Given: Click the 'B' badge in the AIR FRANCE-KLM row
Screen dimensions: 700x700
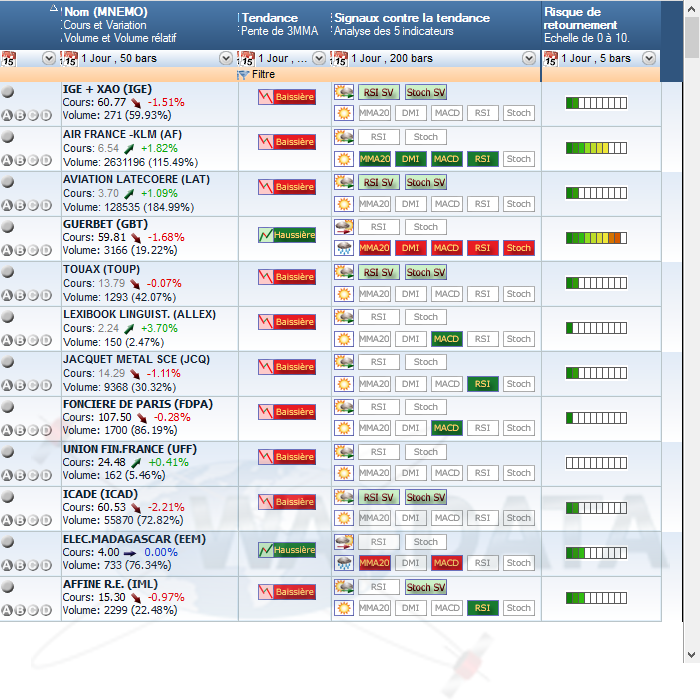Looking at the screenshot, I should [x=20, y=160].
